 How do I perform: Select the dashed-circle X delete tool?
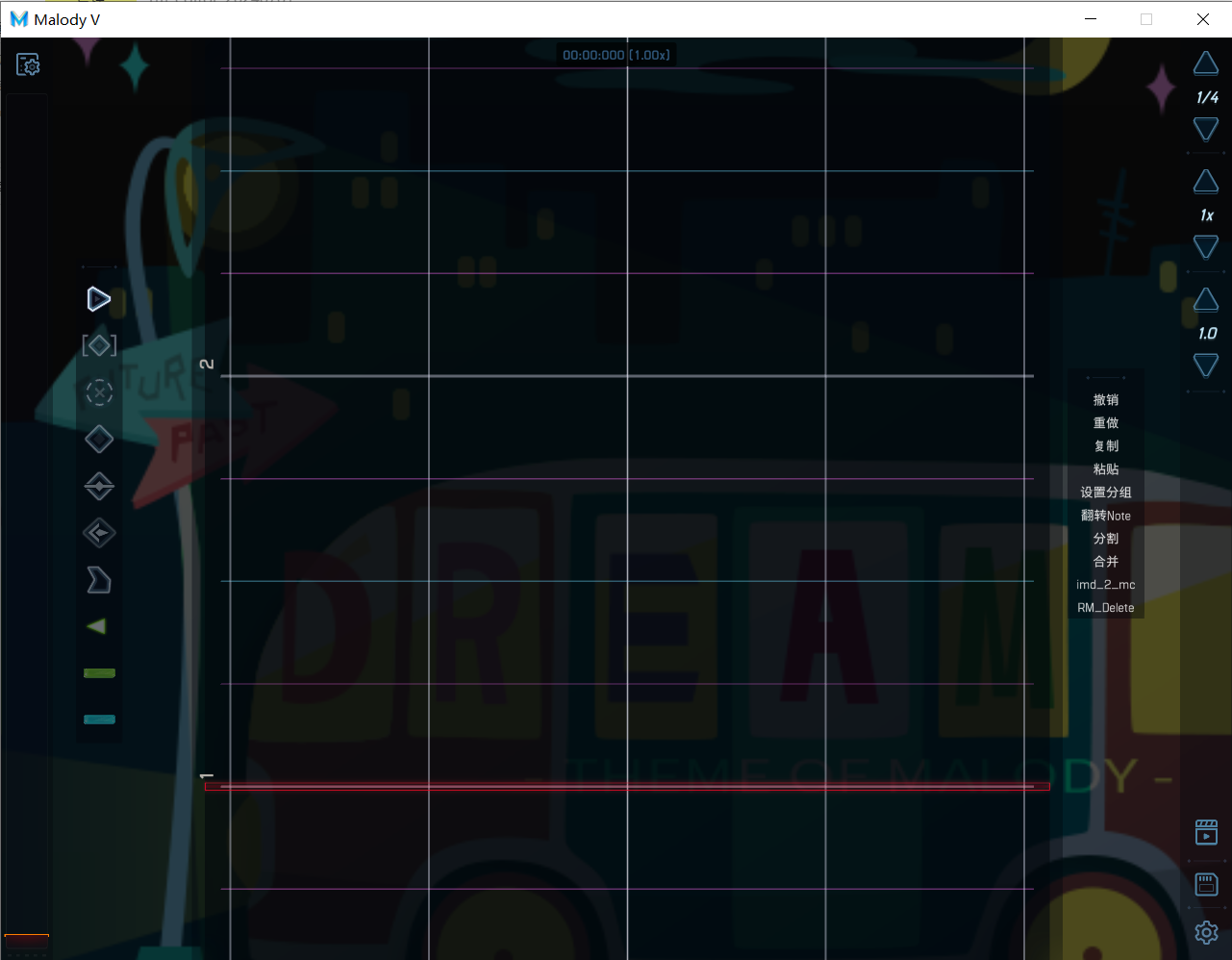(99, 392)
